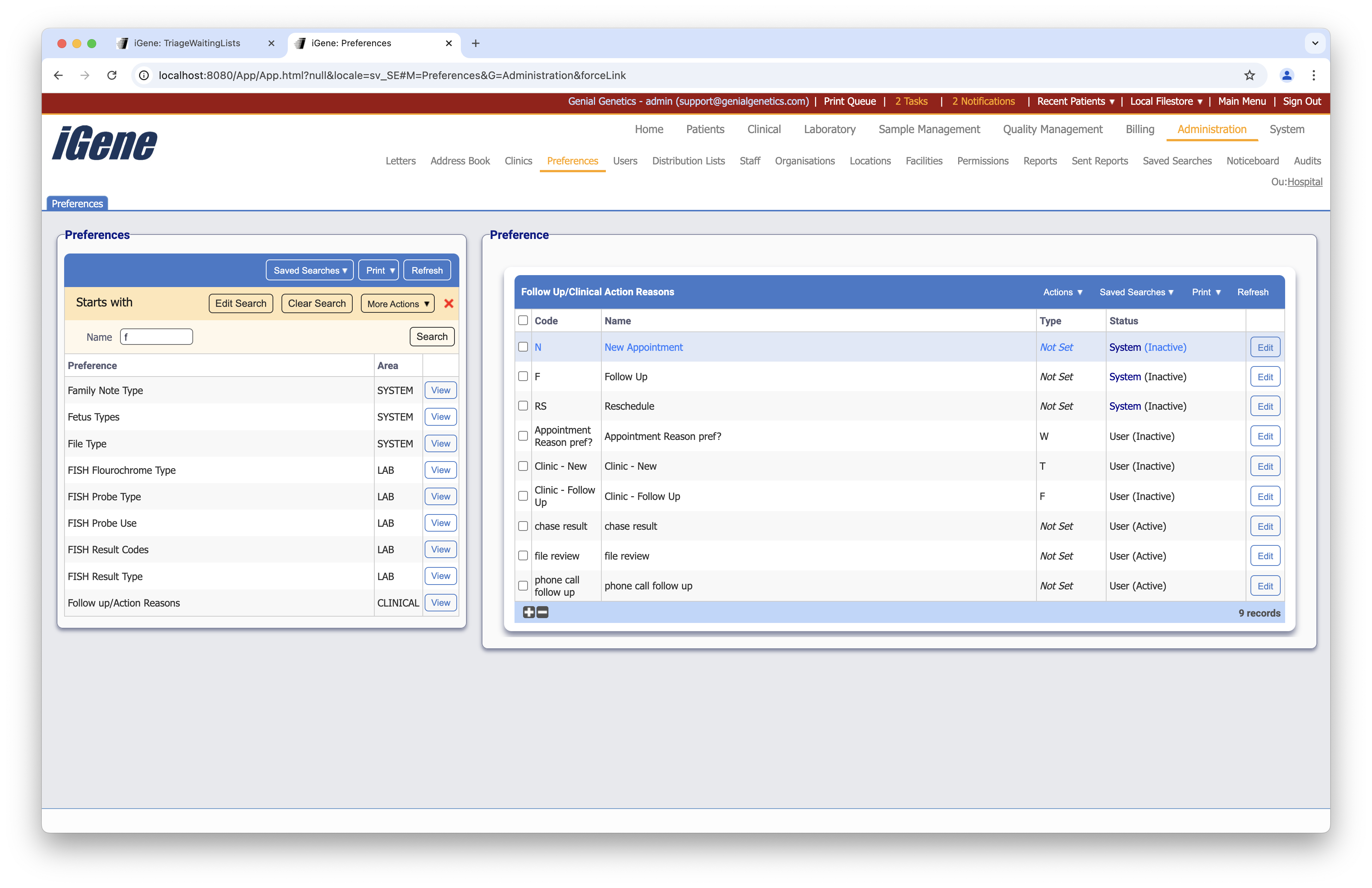1372x888 pixels.
Task: Open the Actions dropdown in the Follow Up panel
Action: coord(1063,292)
